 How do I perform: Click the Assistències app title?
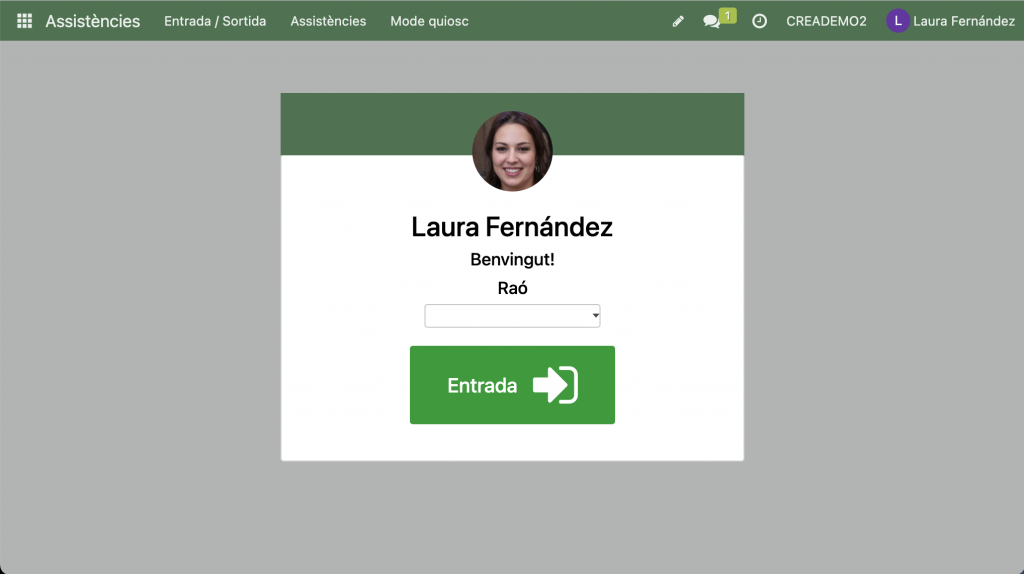93,21
